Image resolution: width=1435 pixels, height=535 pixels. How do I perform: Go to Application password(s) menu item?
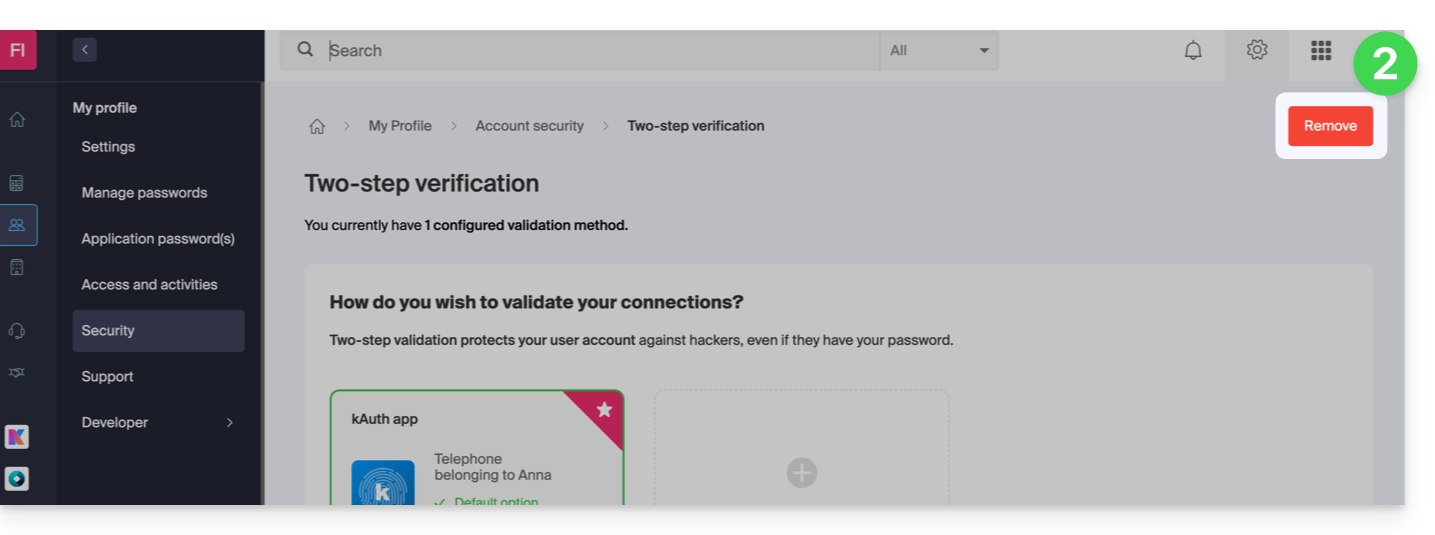[x=158, y=239]
